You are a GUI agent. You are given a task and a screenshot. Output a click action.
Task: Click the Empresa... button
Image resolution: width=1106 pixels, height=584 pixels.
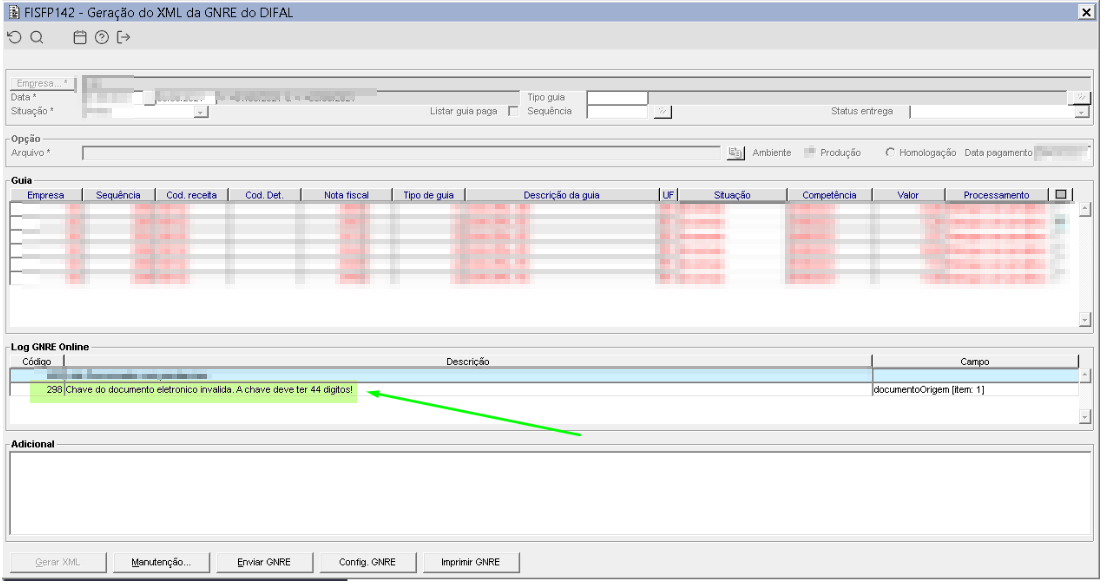coord(43,83)
